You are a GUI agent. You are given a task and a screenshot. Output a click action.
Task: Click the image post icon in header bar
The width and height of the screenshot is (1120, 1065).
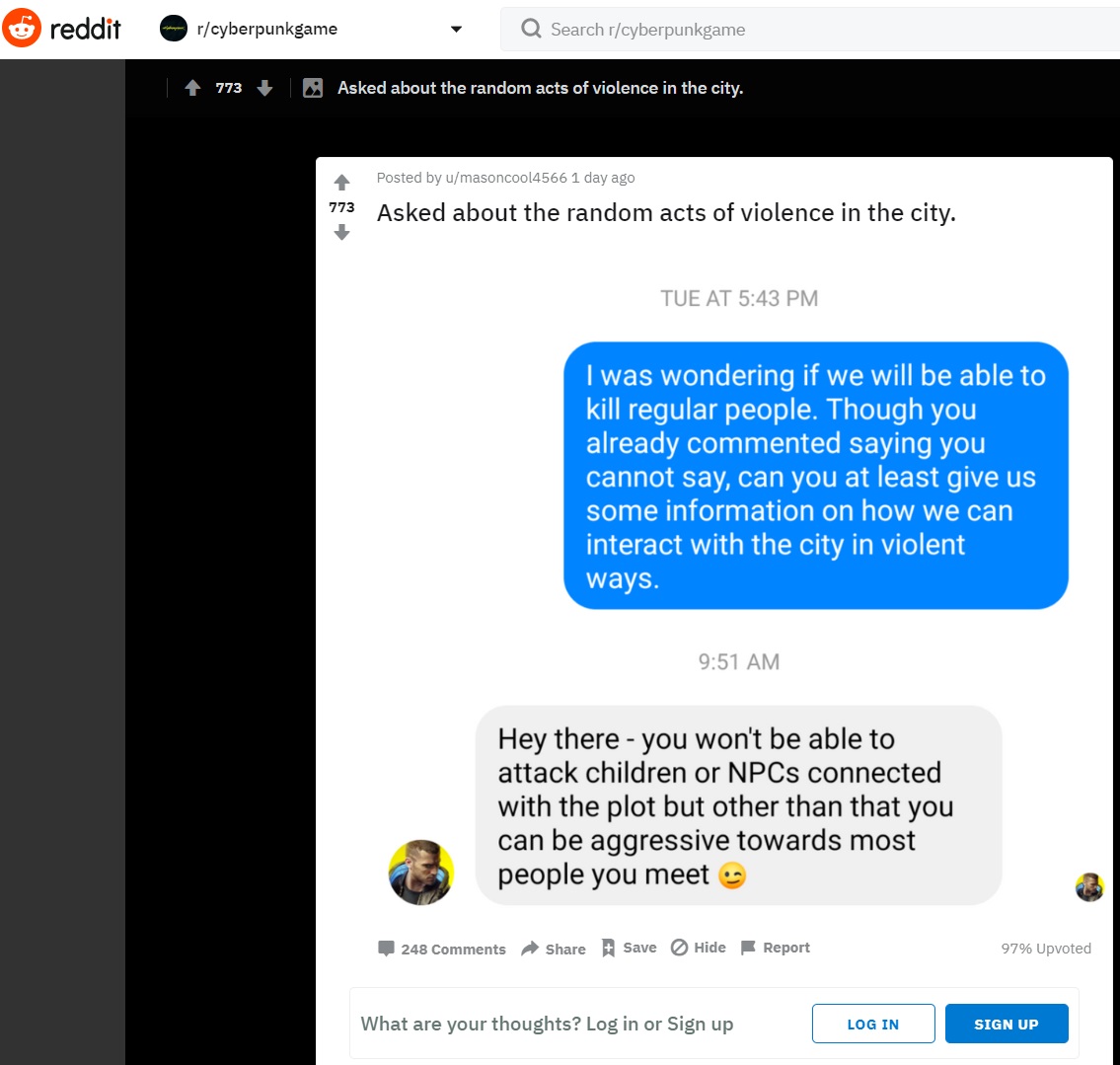313,88
